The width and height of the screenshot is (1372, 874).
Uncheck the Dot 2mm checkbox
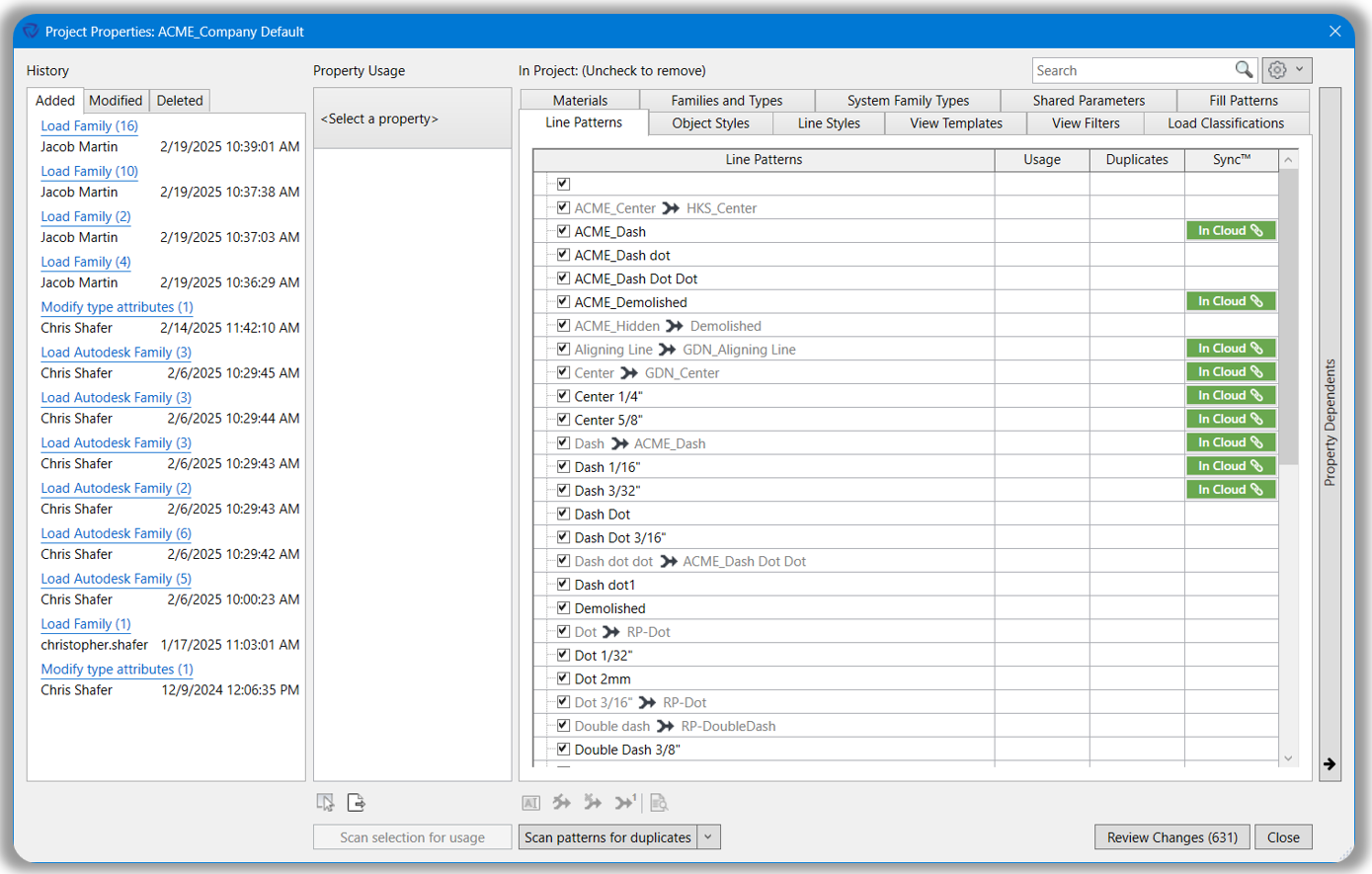click(563, 678)
